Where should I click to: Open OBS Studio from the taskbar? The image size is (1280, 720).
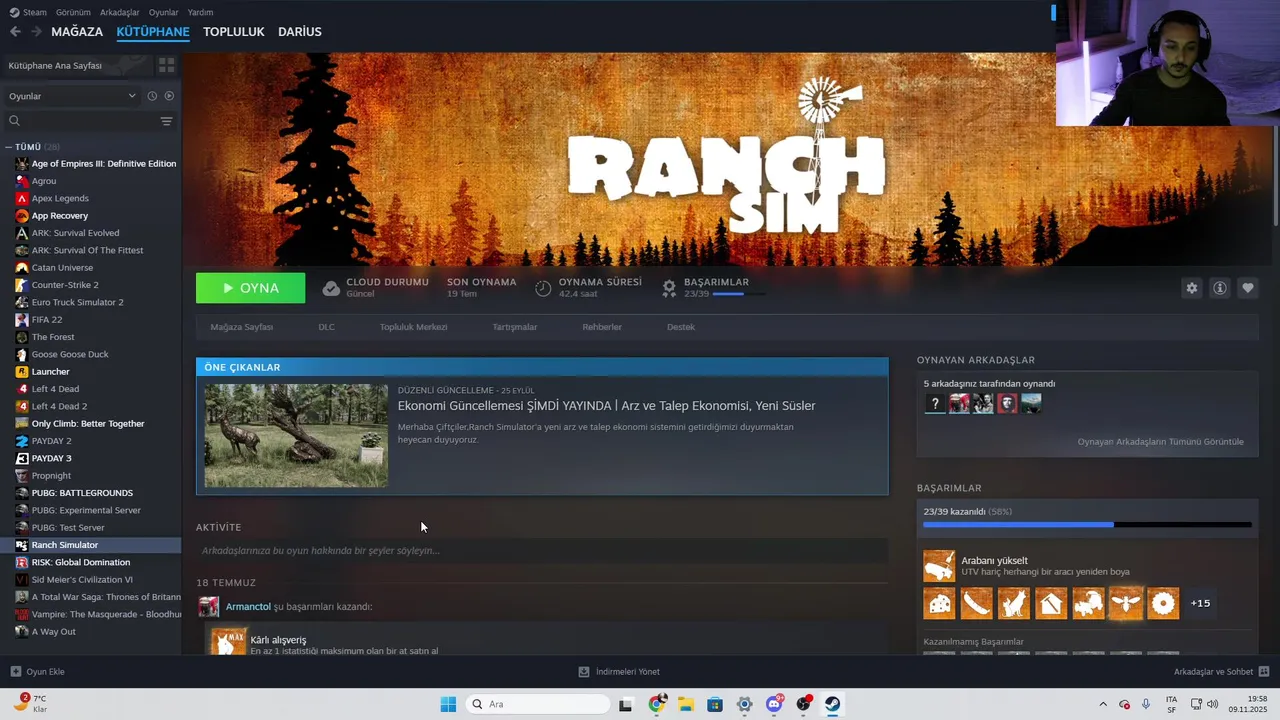[x=803, y=704]
